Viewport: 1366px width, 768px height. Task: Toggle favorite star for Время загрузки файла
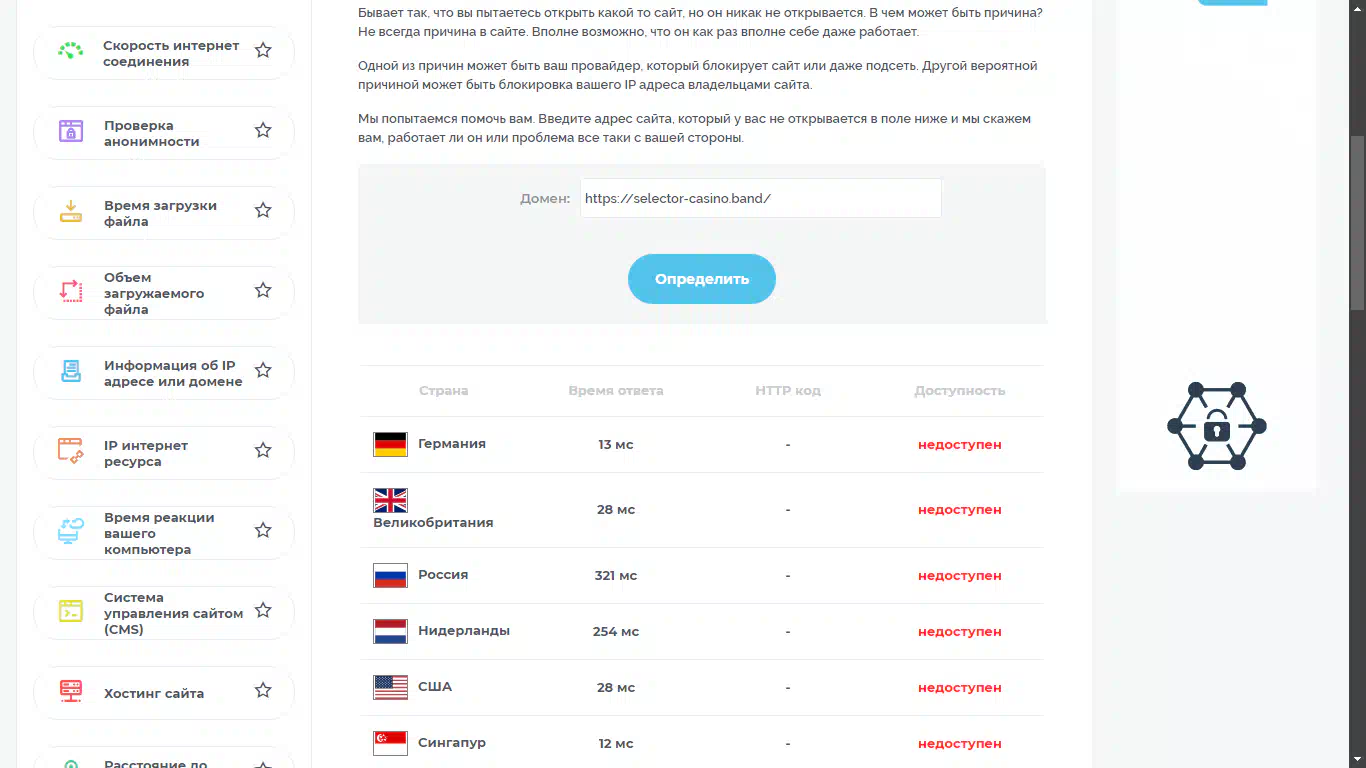click(x=263, y=210)
